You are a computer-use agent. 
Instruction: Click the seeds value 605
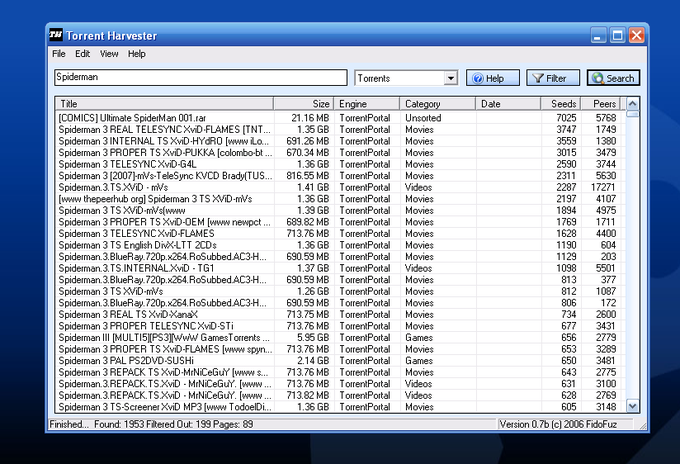tap(569, 407)
